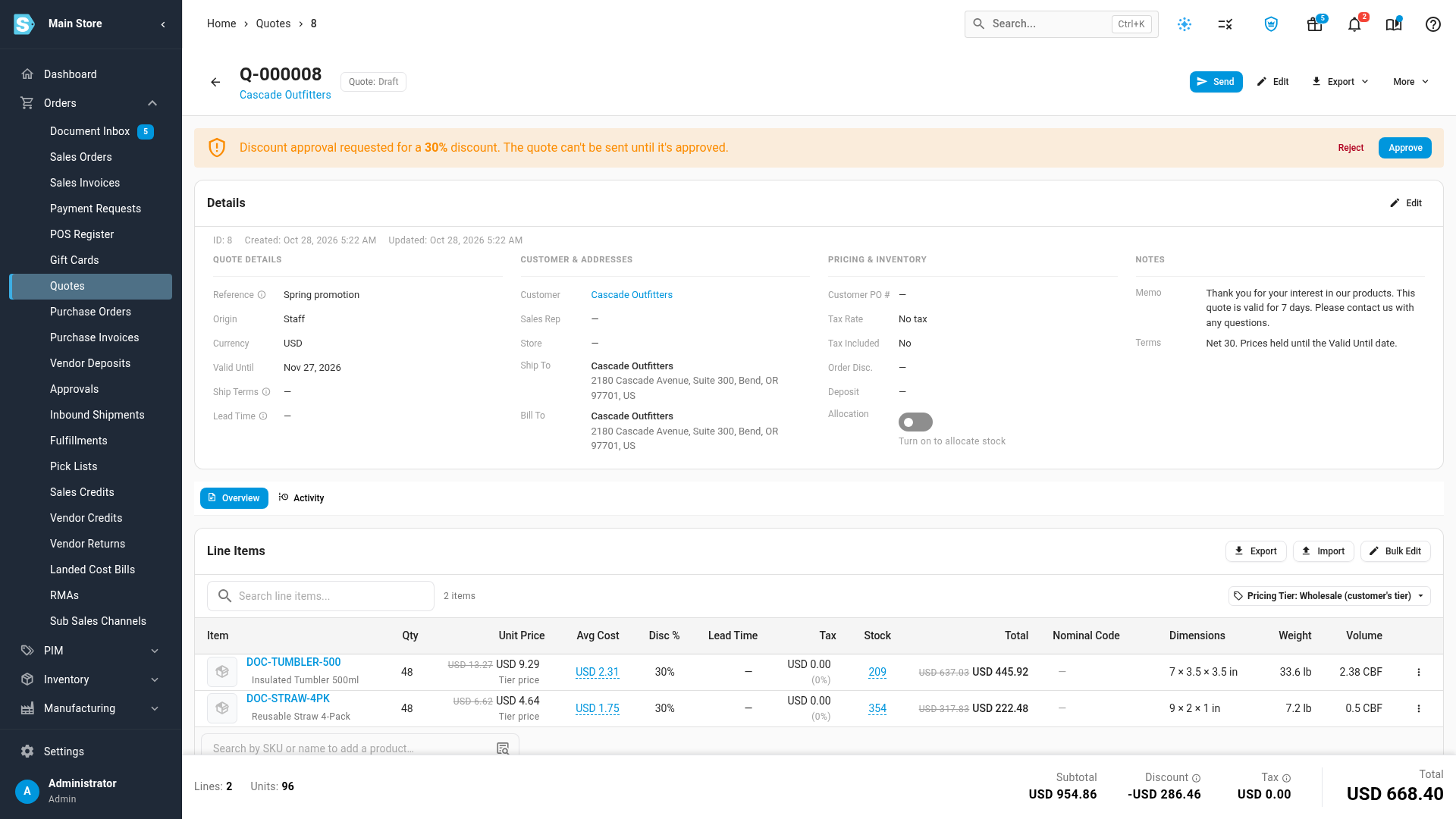Reject the discount request
The width and height of the screenshot is (1456, 819).
[1351, 148]
